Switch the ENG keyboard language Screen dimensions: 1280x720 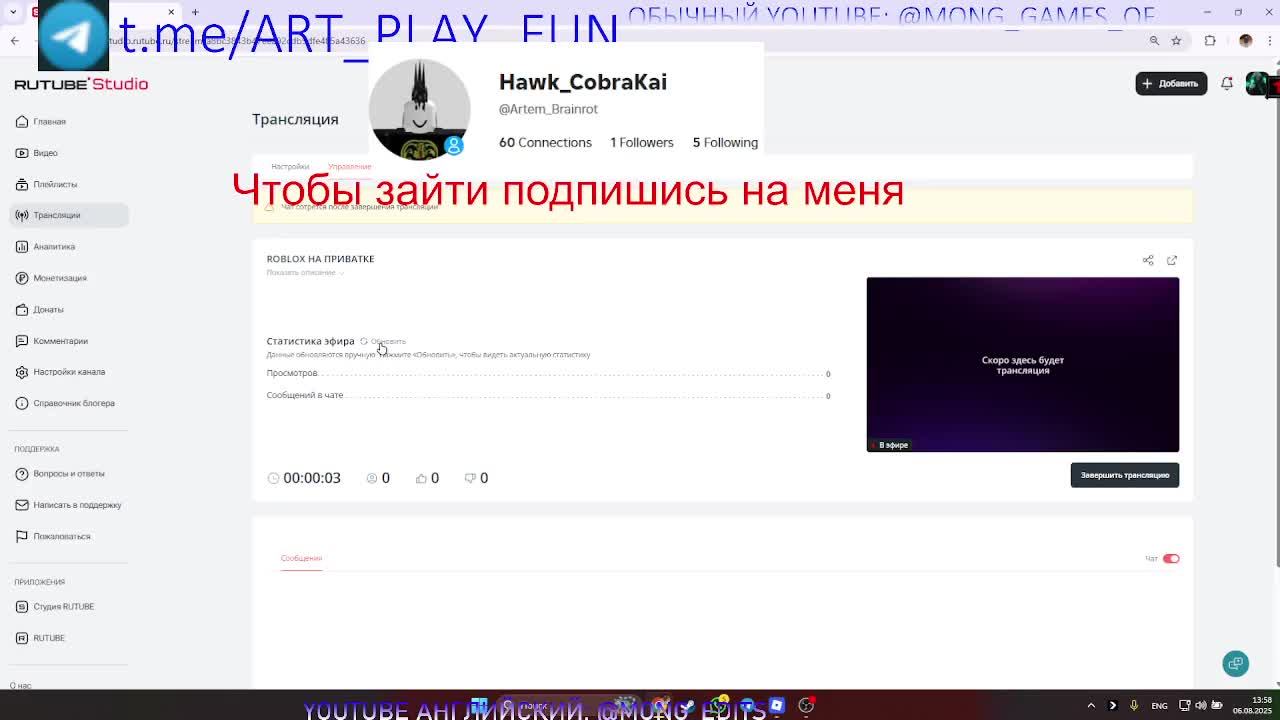coord(1159,706)
